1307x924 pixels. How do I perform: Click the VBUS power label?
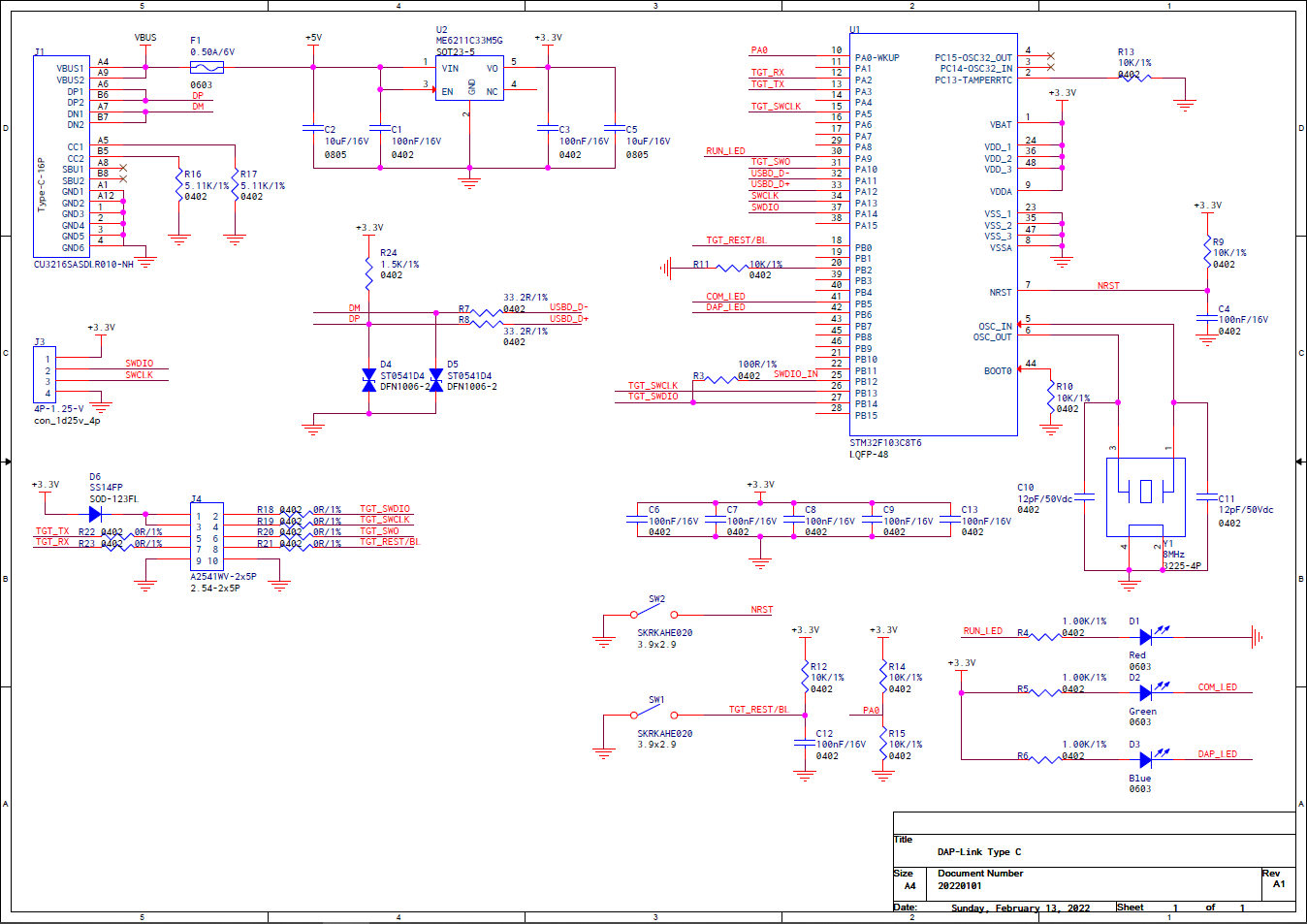pos(145,38)
